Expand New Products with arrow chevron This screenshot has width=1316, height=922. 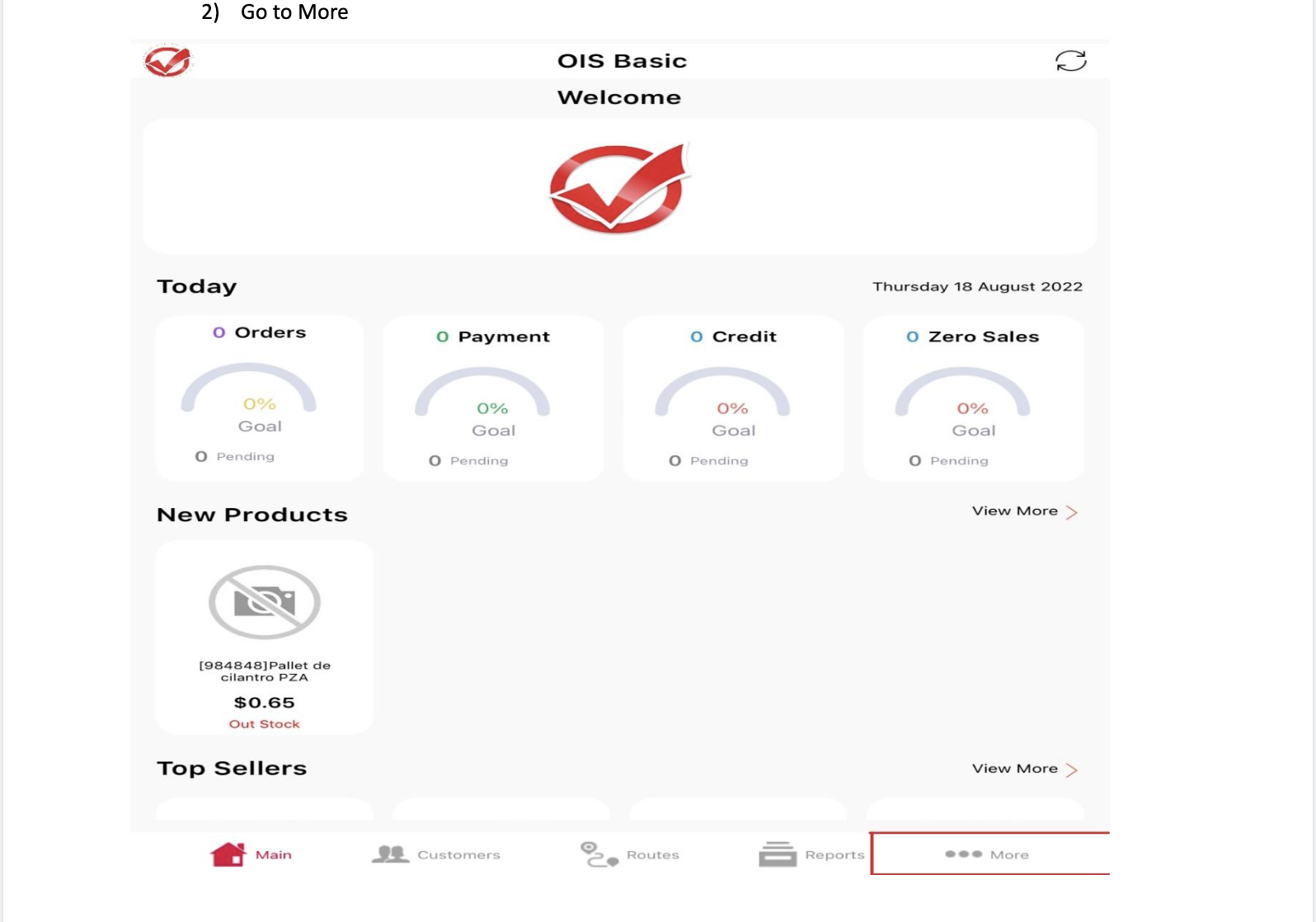coord(1072,512)
